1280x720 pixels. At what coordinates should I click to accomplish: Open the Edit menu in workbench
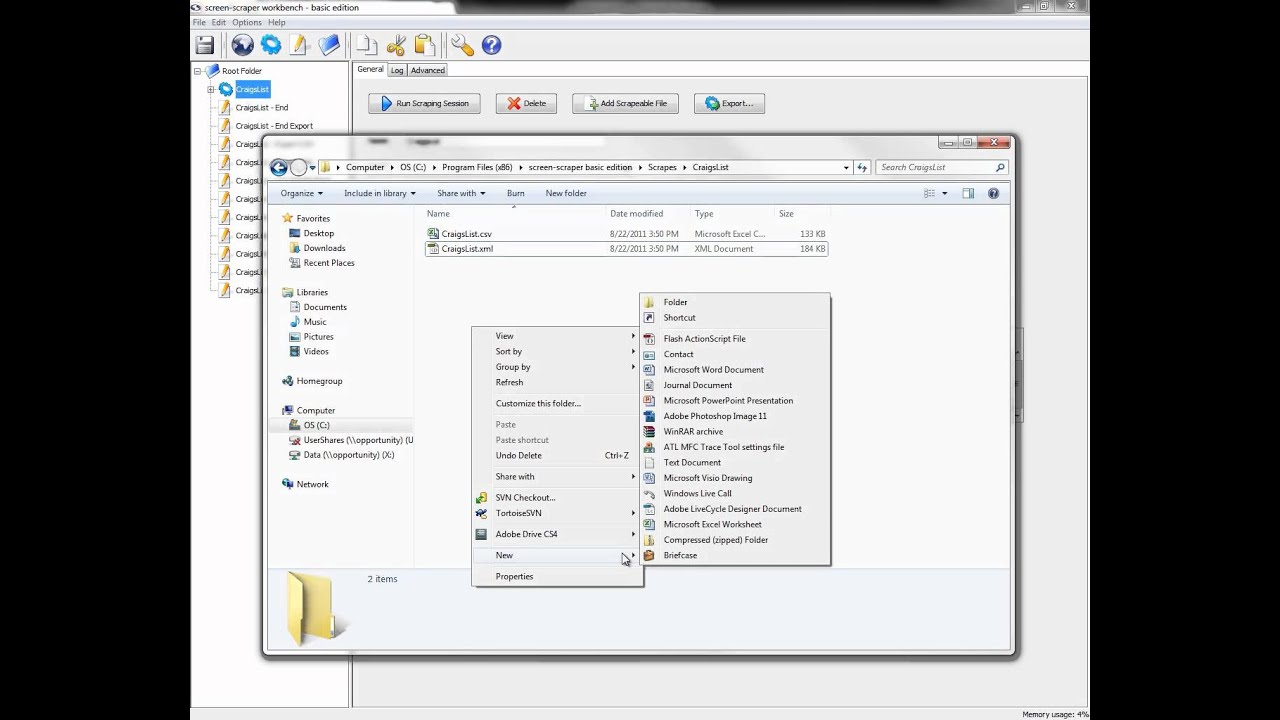(218, 22)
